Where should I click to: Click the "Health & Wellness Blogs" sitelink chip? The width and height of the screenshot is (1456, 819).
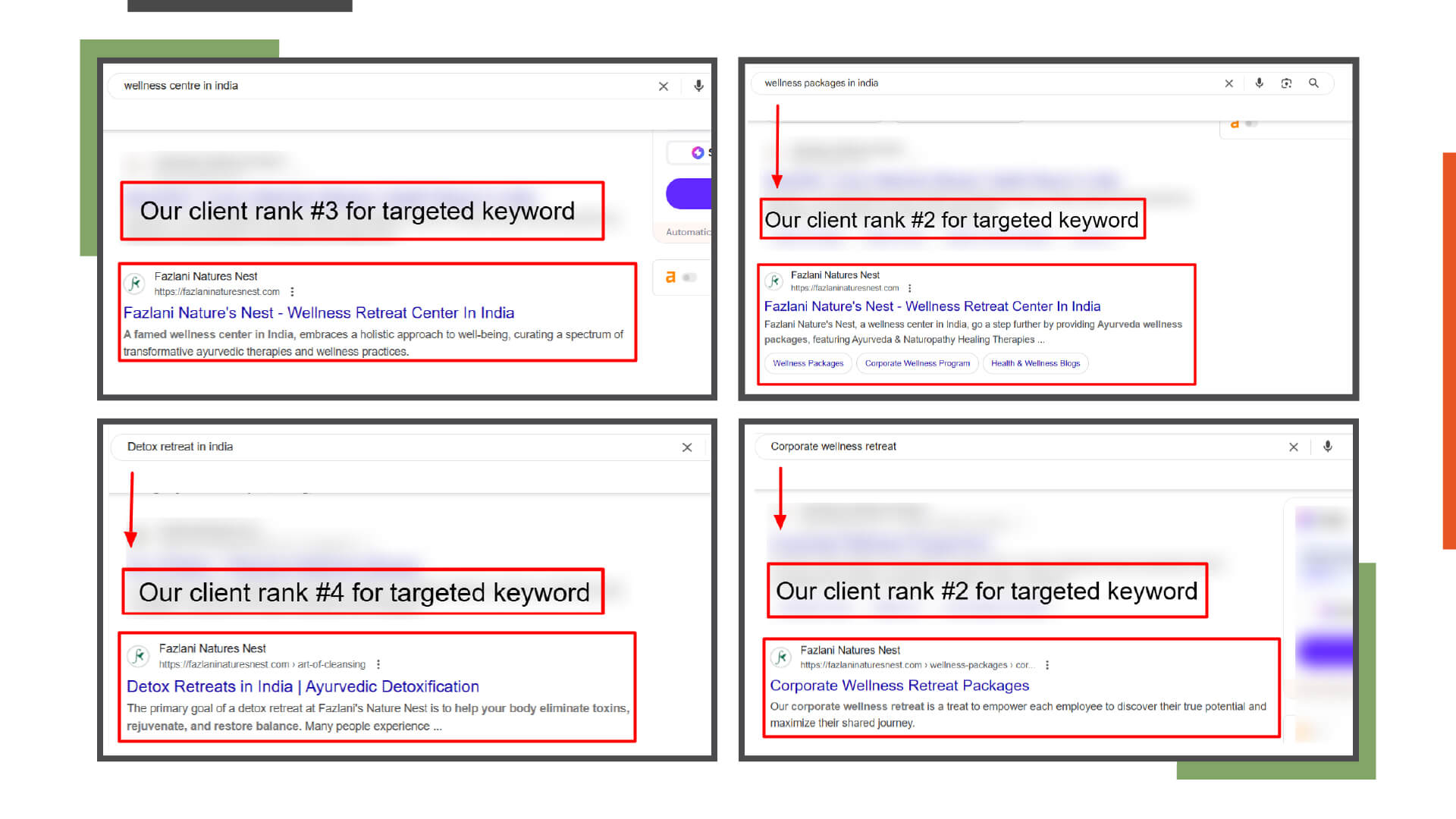(1035, 363)
